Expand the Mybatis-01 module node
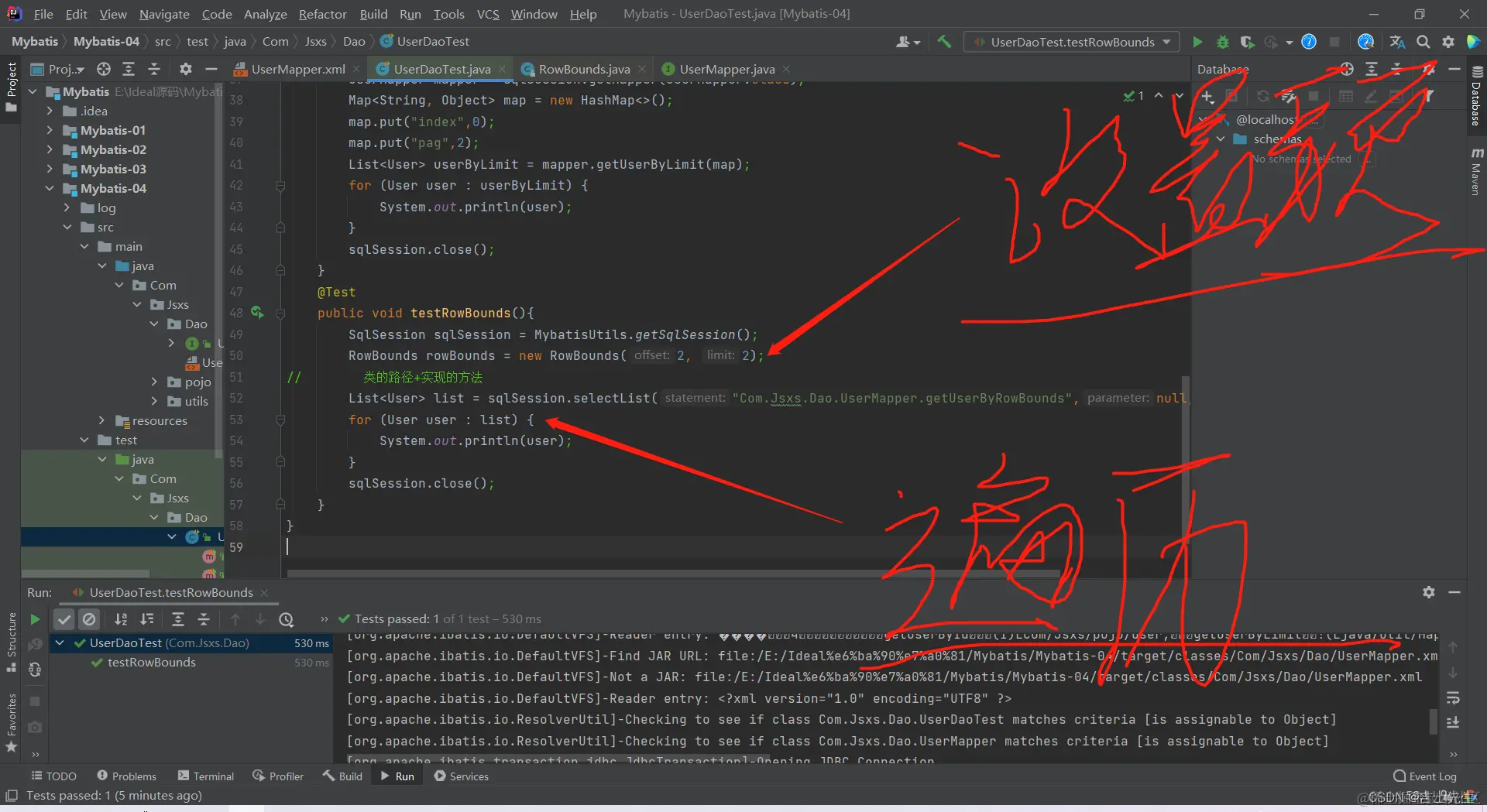Screen dimensions: 1487x812 click(x=50, y=130)
